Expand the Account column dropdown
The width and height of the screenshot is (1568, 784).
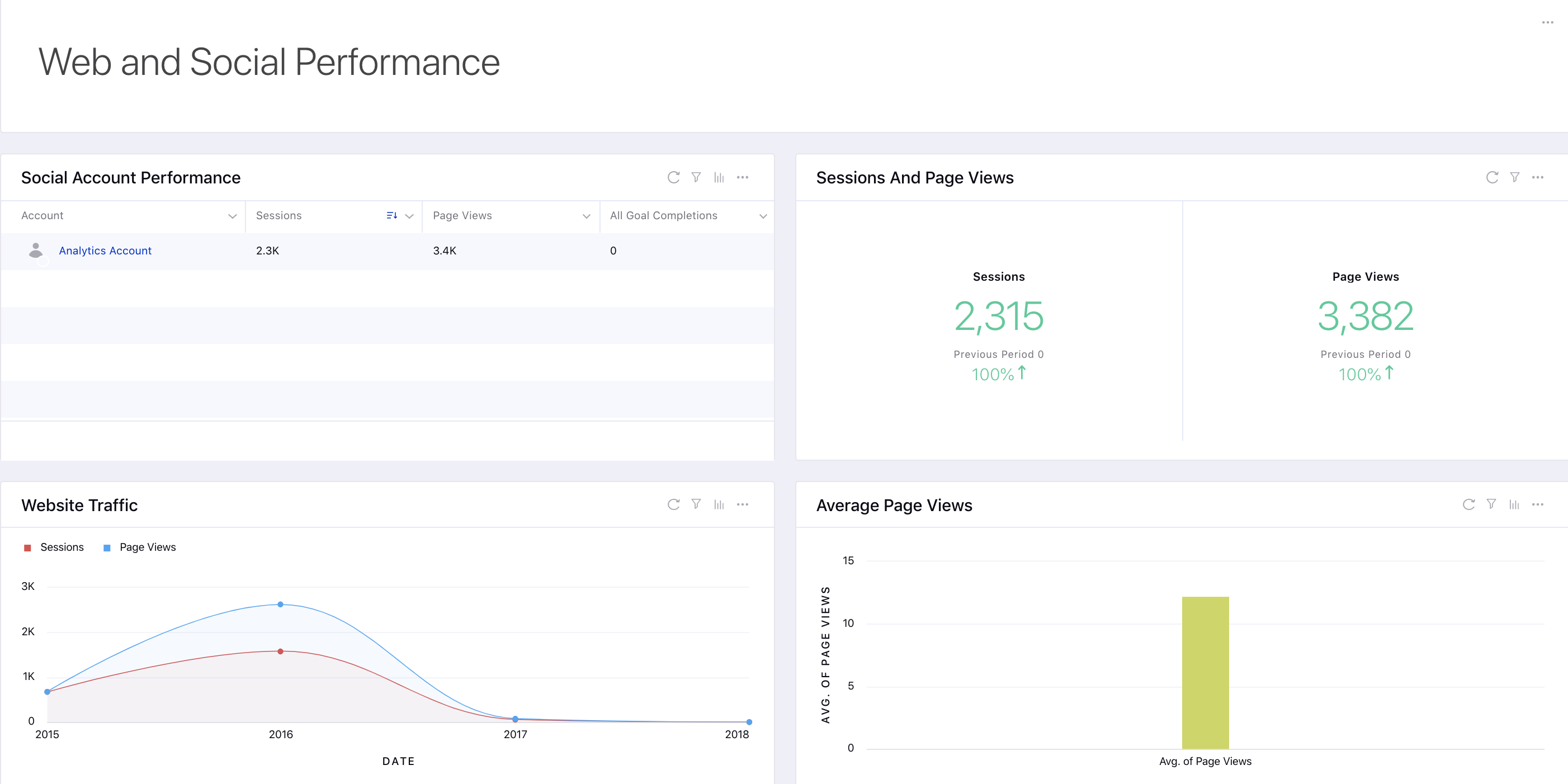pyautogui.click(x=233, y=216)
